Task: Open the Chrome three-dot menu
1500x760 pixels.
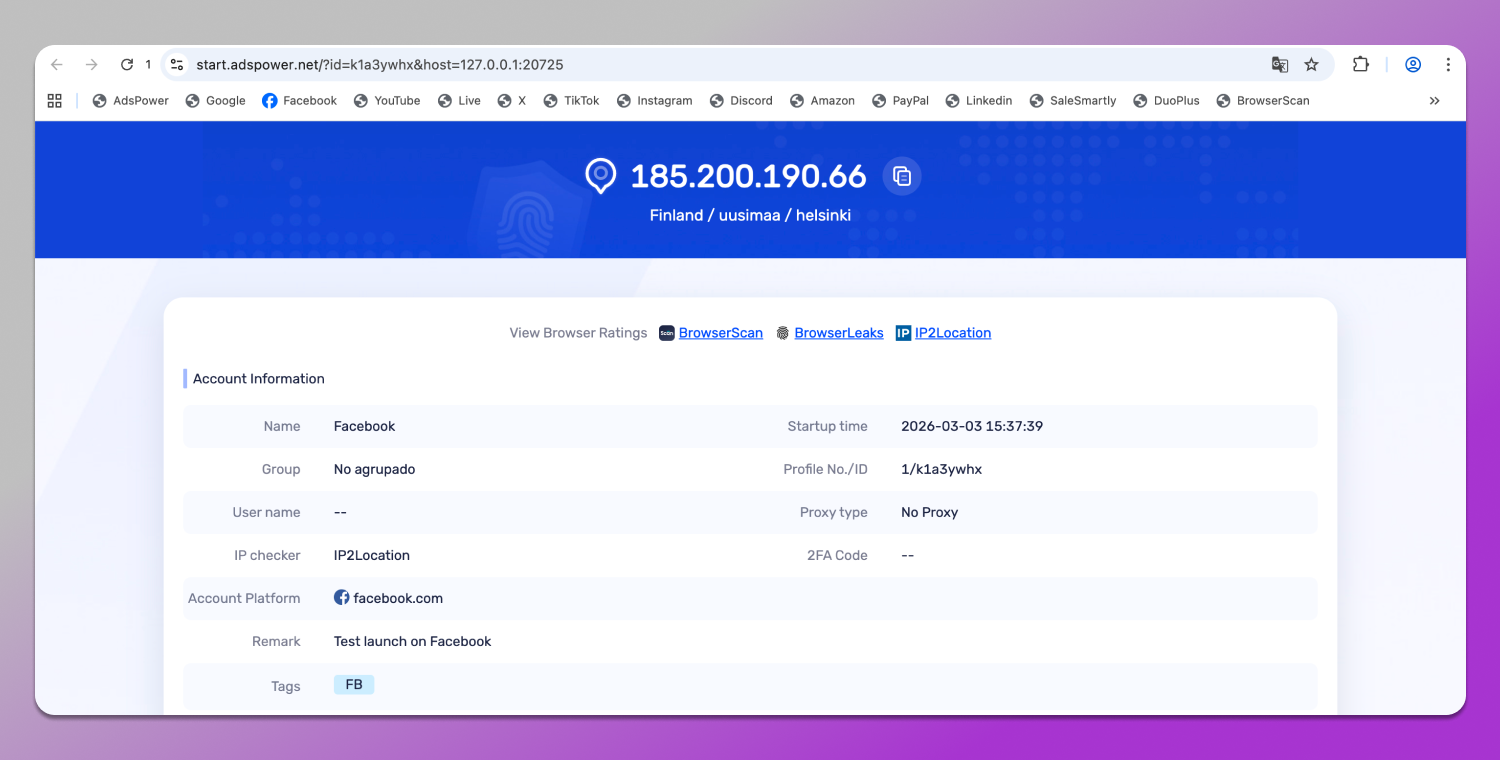Action: (x=1447, y=65)
